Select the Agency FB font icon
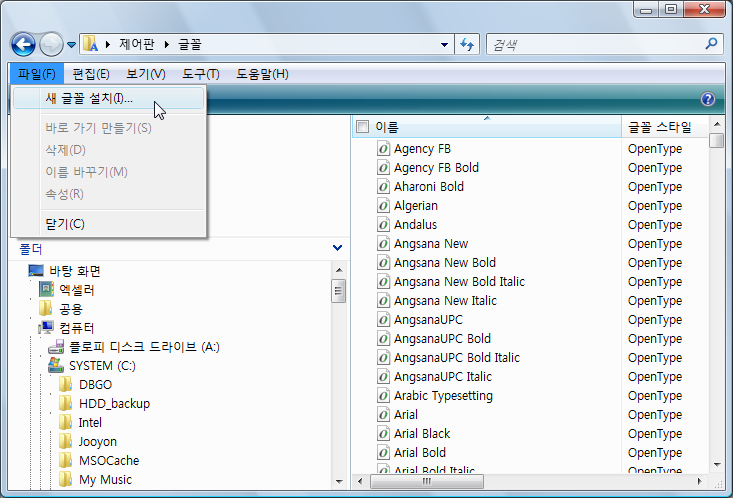733x498 pixels. pyautogui.click(x=383, y=149)
